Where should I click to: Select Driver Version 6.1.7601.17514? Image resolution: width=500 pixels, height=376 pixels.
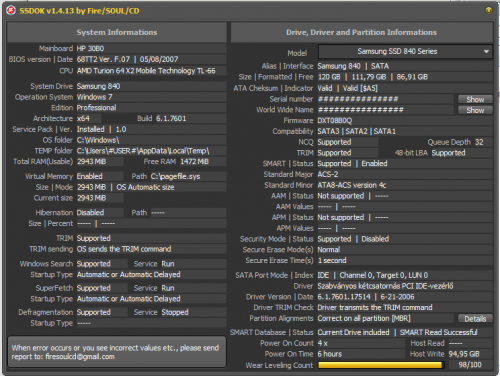[344, 297]
